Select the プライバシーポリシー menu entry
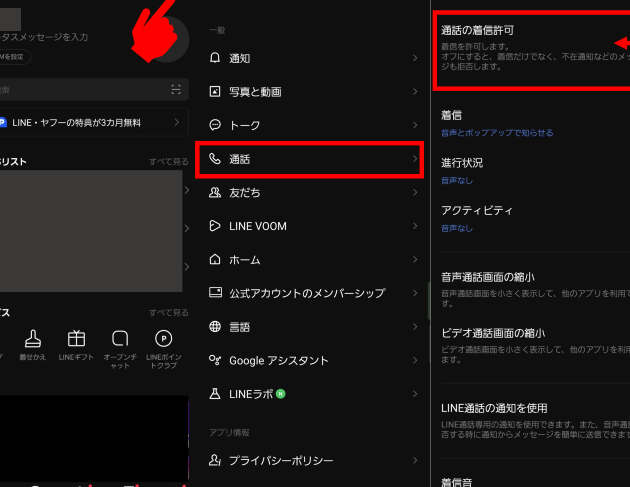 tap(281, 460)
